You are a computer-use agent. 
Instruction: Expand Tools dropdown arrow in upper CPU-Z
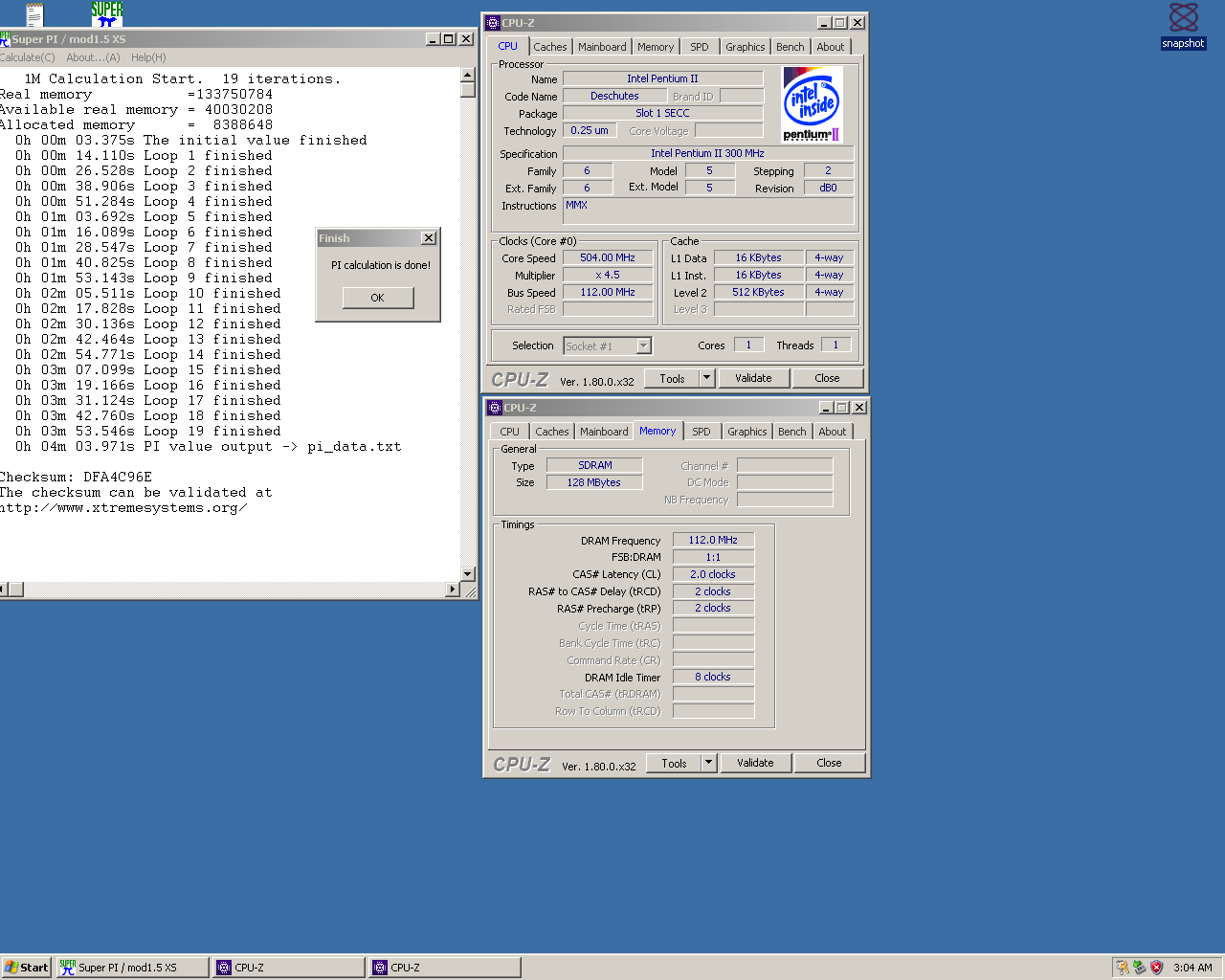(707, 378)
